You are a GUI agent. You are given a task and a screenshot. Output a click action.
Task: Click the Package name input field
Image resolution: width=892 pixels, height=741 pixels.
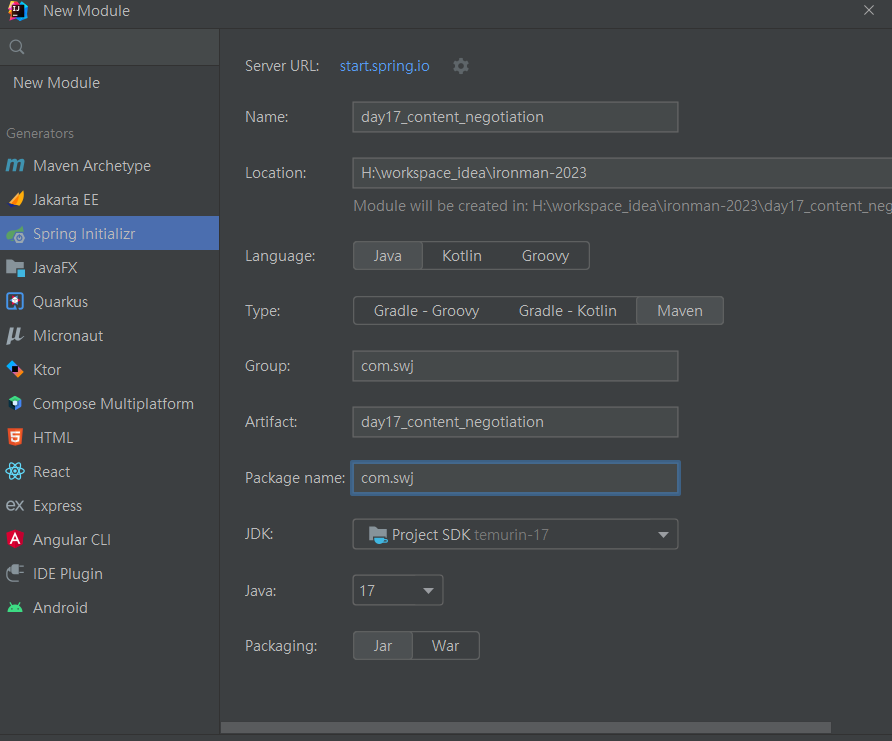[515, 478]
